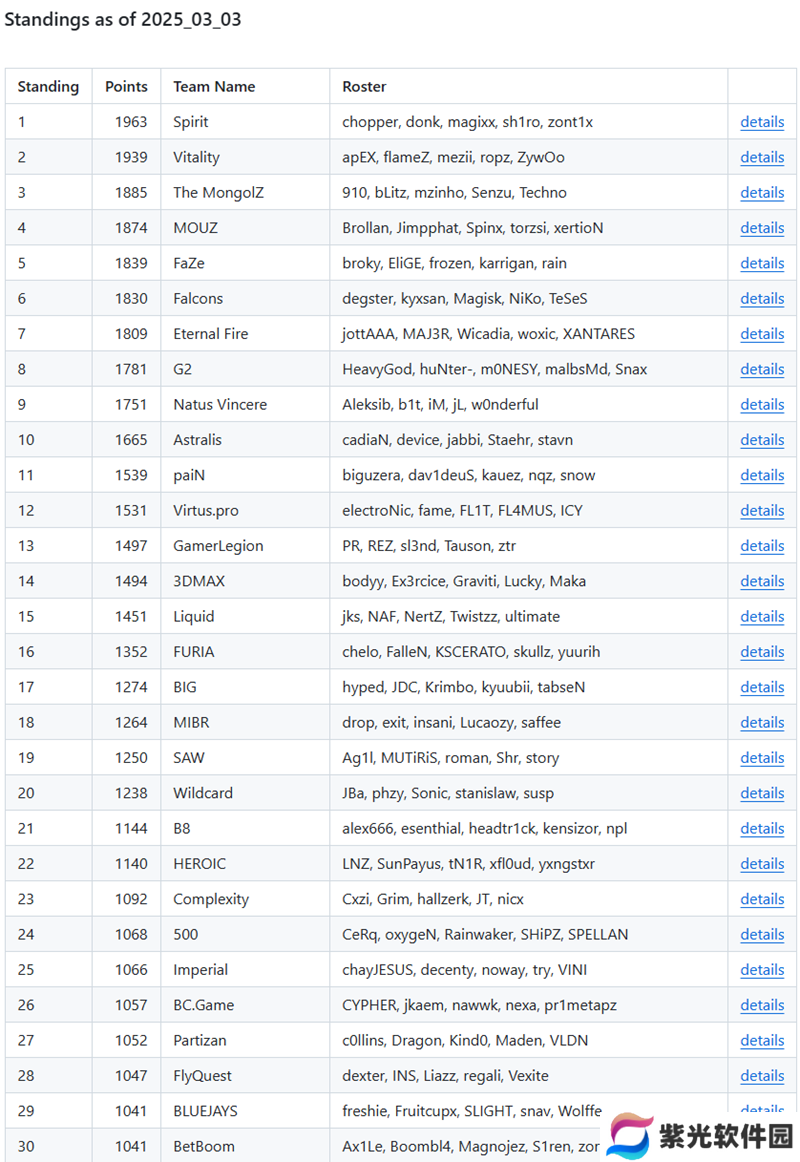Click roster chelo, FalleN, KSCERATO, skullz, yuurih

(x=471, y=651)
